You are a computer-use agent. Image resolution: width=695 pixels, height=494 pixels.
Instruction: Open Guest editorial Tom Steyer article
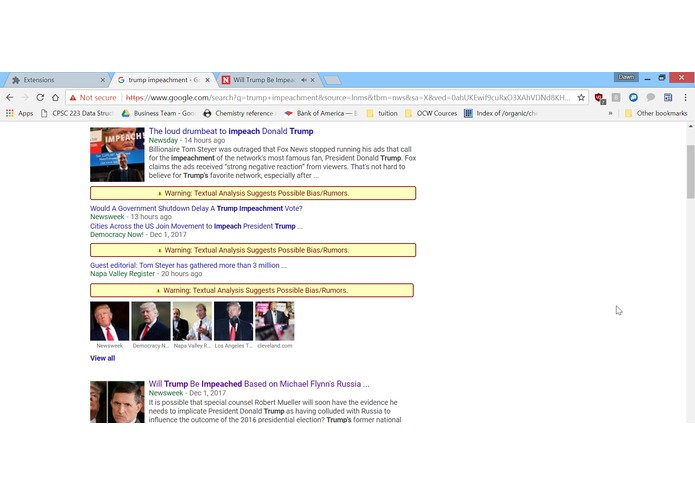(x=188, y=265)
